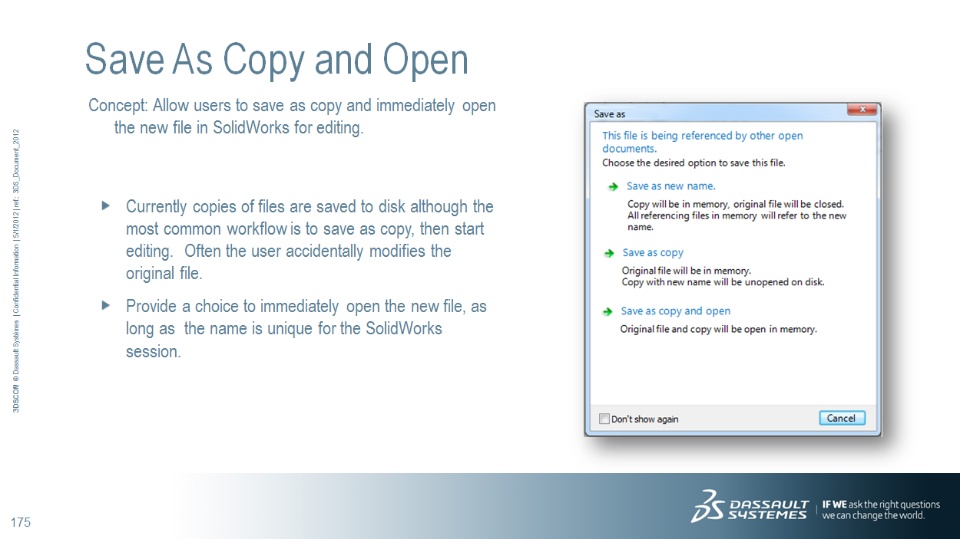Choose Save as copy and open
960x539 pixels.
pos(675,311)
